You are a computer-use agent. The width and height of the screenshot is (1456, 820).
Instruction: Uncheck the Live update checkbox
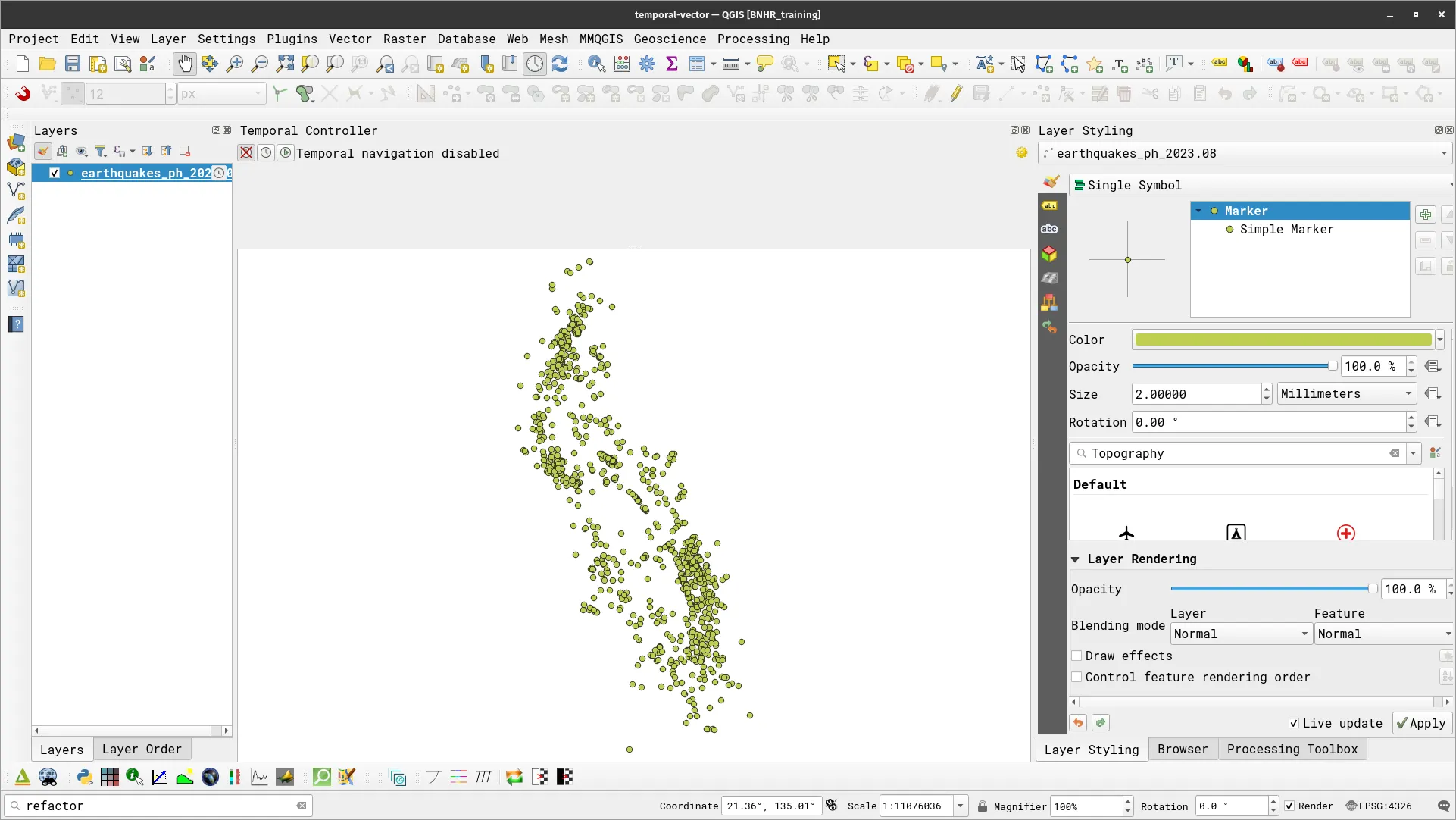[x=1294, y=723]
